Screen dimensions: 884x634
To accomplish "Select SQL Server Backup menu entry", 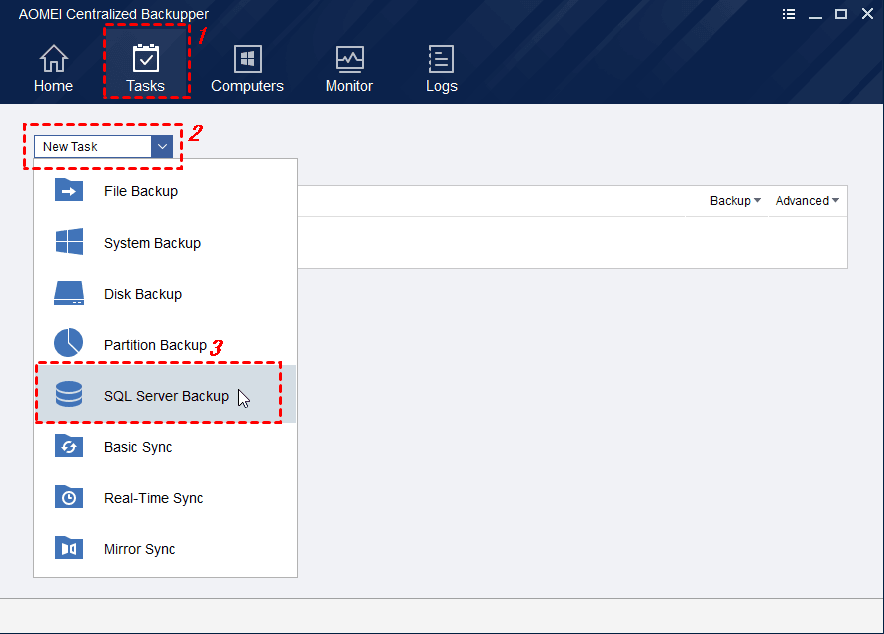I will [165, 396].
